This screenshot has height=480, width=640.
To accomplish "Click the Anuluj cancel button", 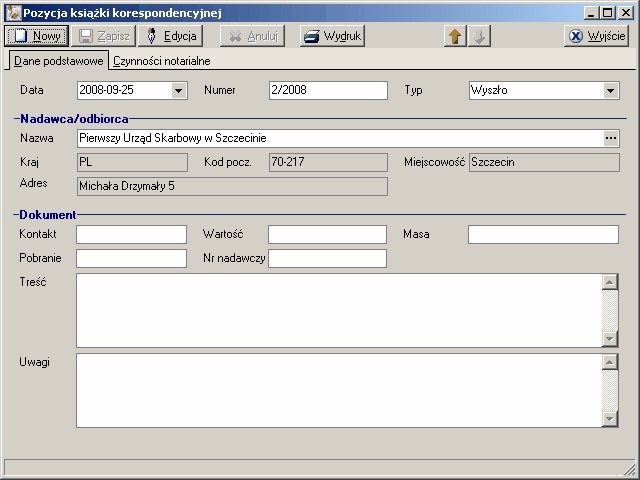I will click(x=251, y=36).
